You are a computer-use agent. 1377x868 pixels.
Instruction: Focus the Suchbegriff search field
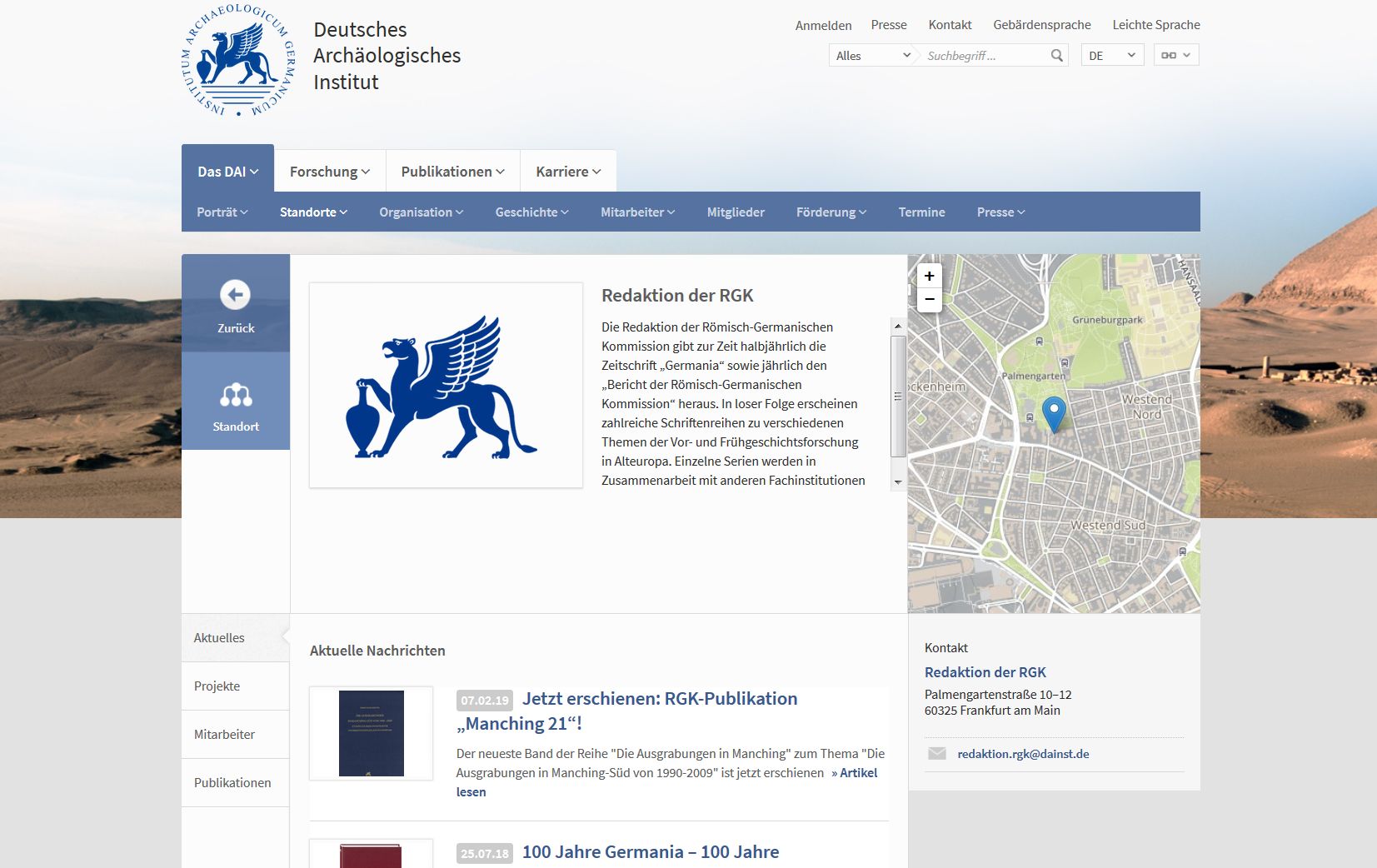click(x=983, y=56)
